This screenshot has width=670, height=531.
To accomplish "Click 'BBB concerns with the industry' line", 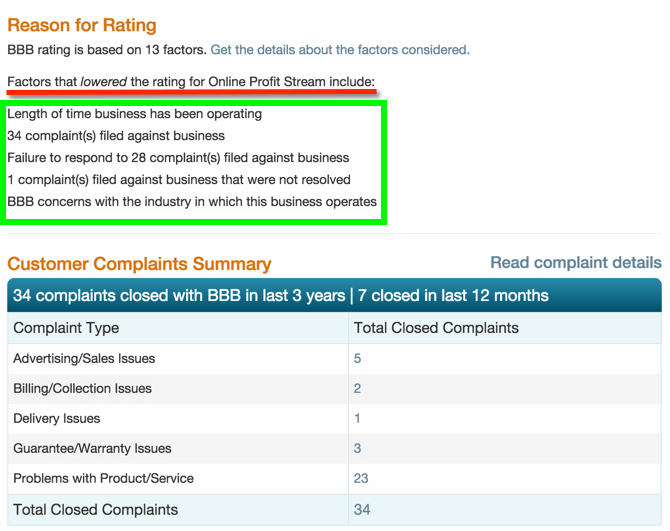I will [x=192, y=202].
